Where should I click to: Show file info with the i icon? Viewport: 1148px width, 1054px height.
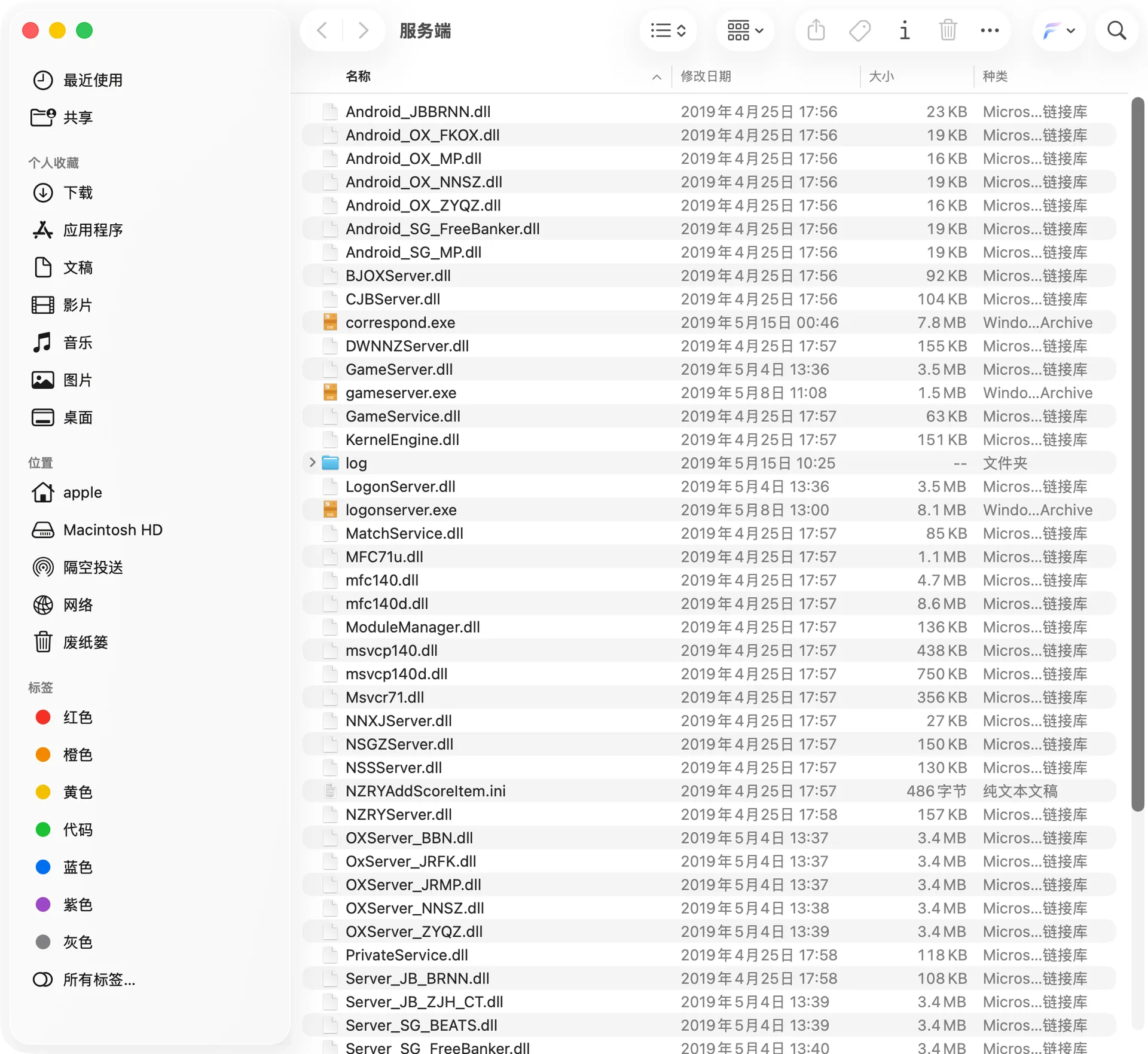[x=905, y=30]
